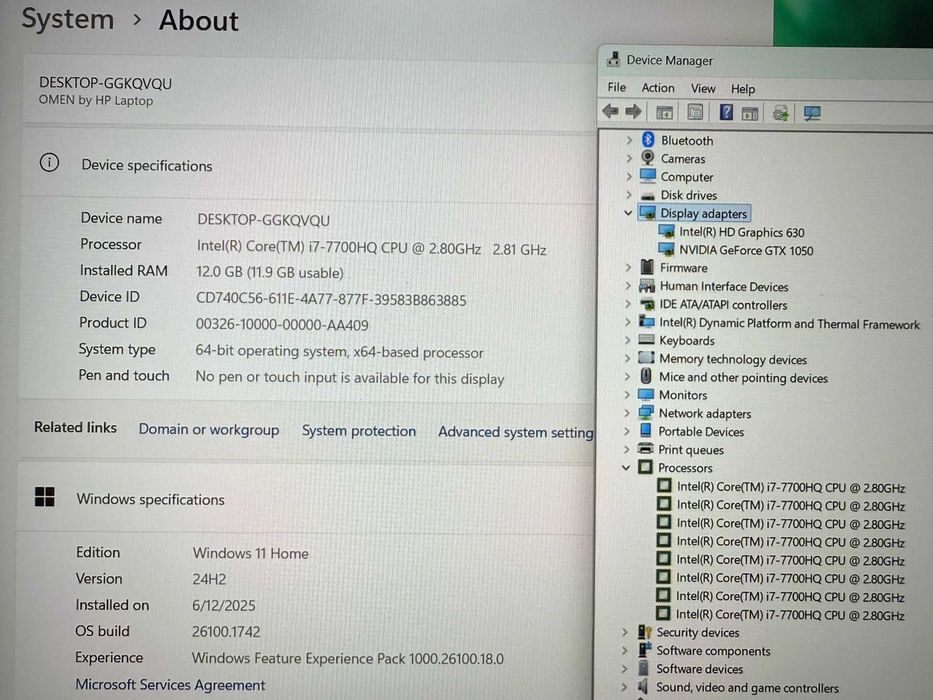The height and width of the screenshot is (700, 933).
Task: Expand Sound, video and game controllers
Action: (624, 687)
